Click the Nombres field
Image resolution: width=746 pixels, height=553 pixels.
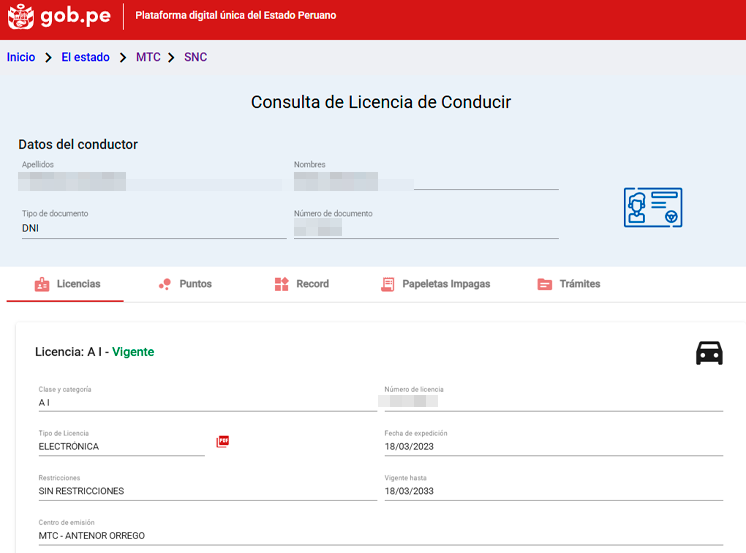pyautogui.click(x=426, y=181)
